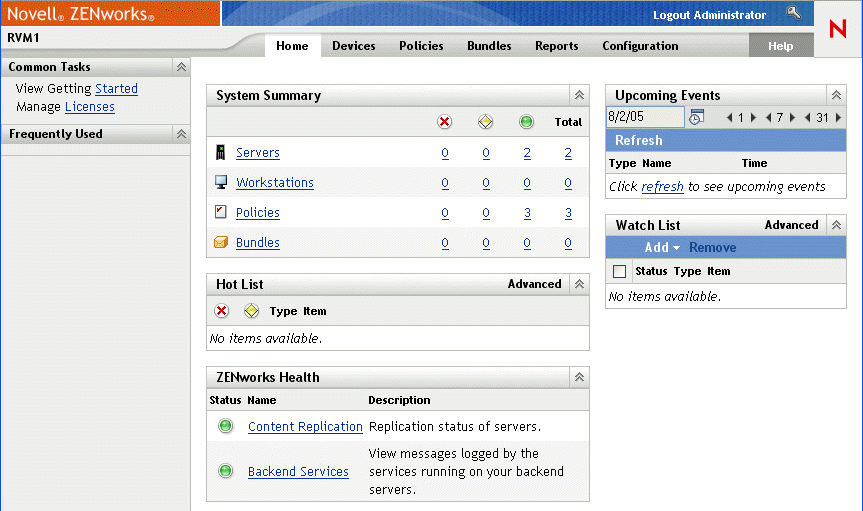Open the Bundles tab
Image resolution: width=863 pixels, height=511 pixels.
(x=489, y=46)
